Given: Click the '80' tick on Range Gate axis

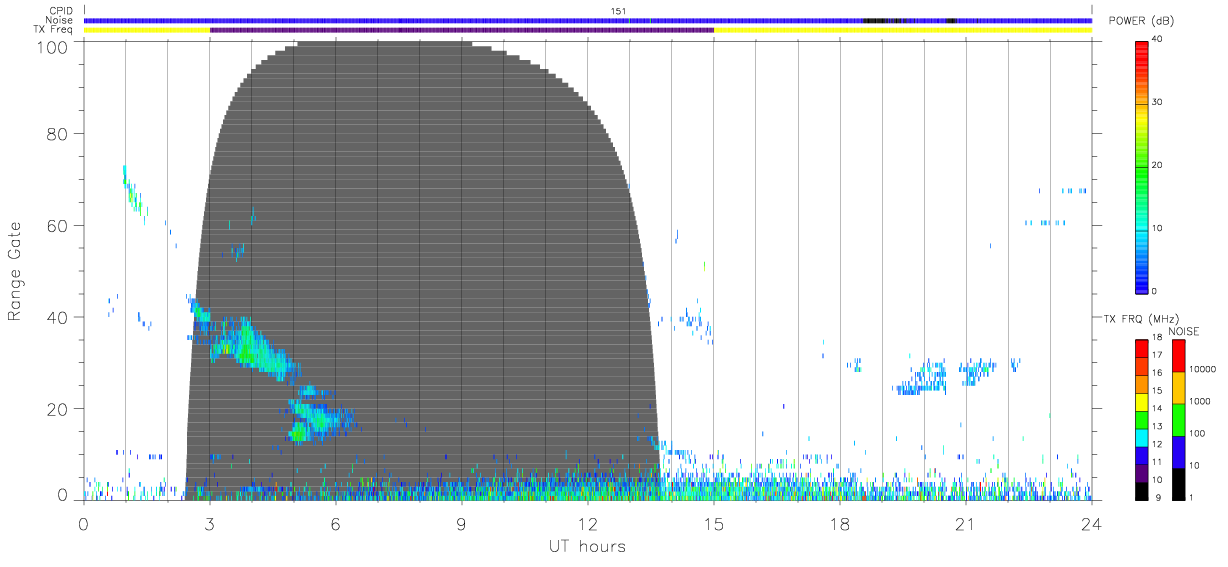Looking at the screenshot, I should click(59, 134).
